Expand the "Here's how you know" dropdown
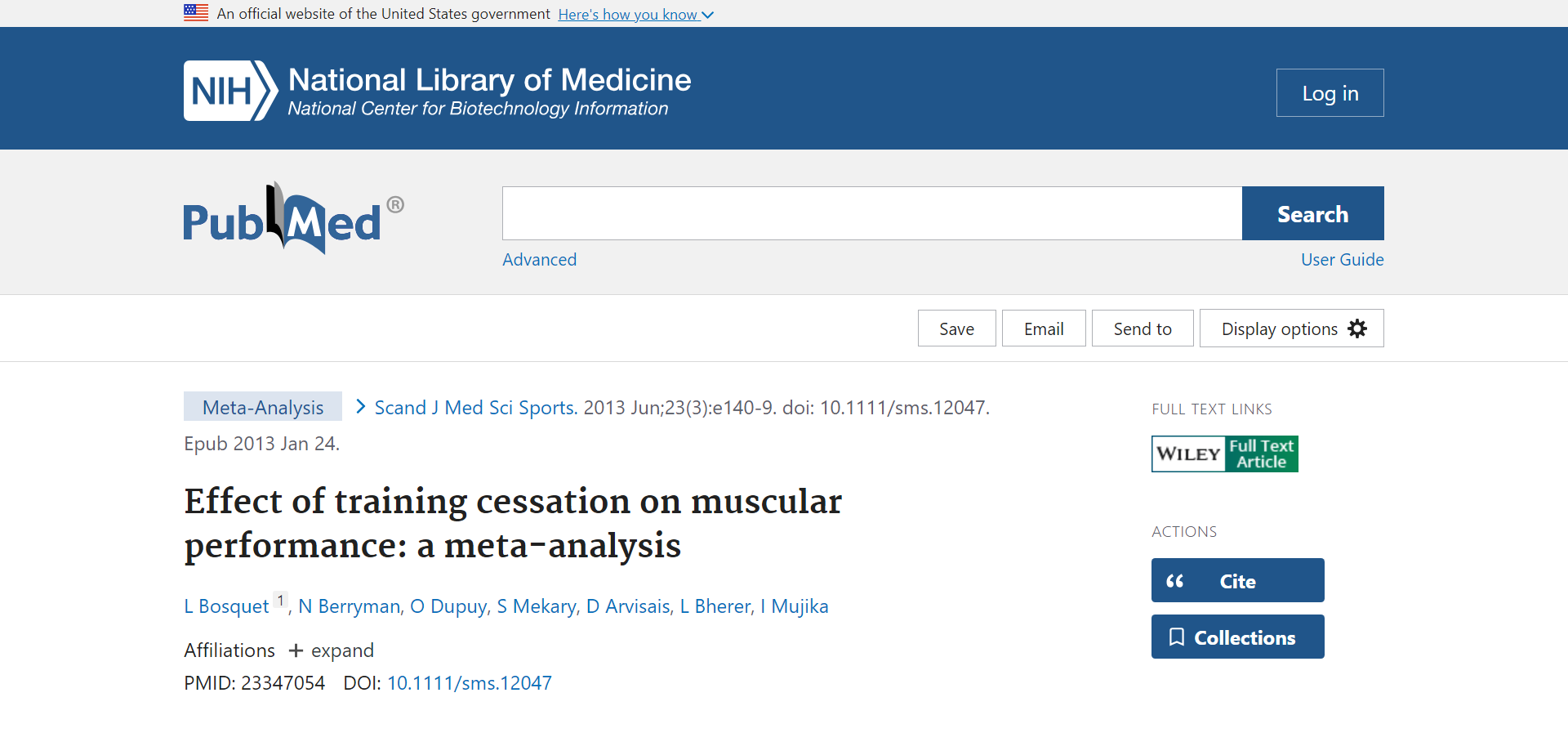This screenshot has width=1568, height=733. pyautogui.click(x=635, y=15)
